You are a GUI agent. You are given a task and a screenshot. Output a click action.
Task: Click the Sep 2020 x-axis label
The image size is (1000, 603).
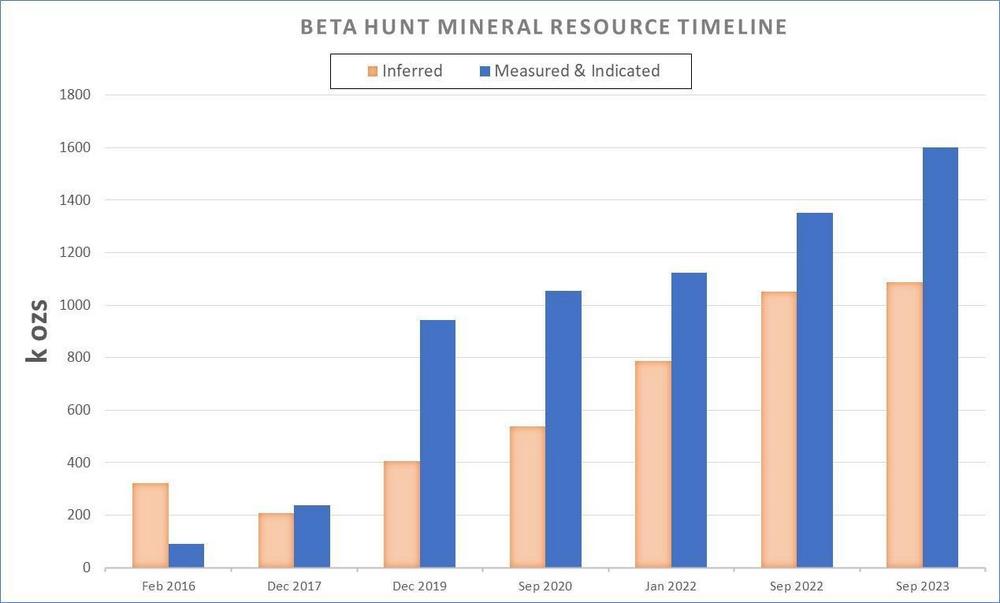click(x=545, y=586)
